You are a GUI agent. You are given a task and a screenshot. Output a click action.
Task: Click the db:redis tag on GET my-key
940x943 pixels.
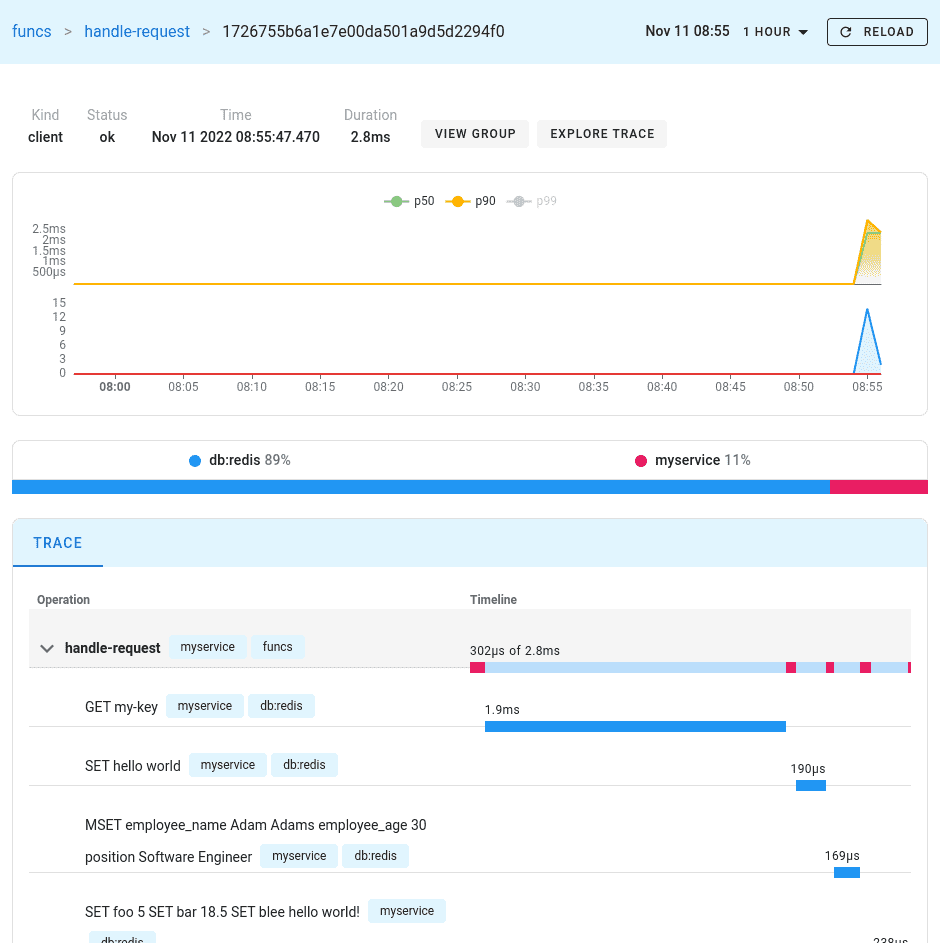281,706
